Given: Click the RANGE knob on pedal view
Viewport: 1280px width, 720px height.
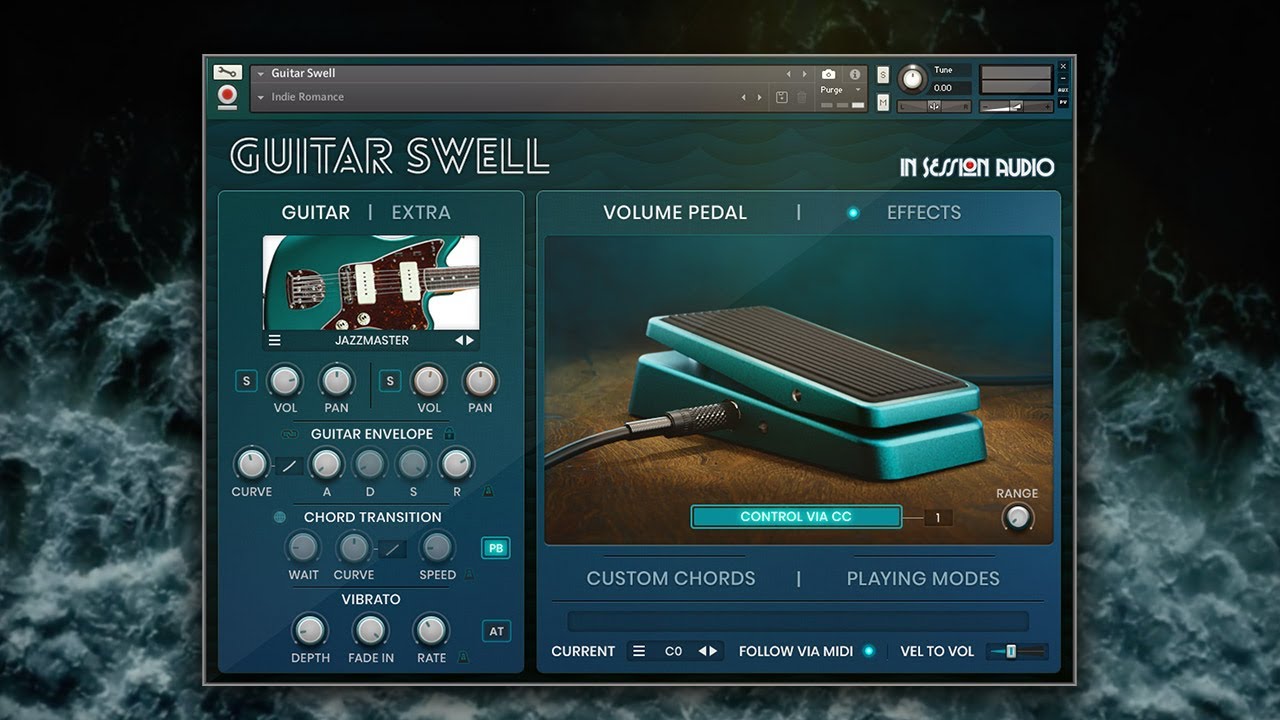Looking at the screenshot, I should (1017, 517).
